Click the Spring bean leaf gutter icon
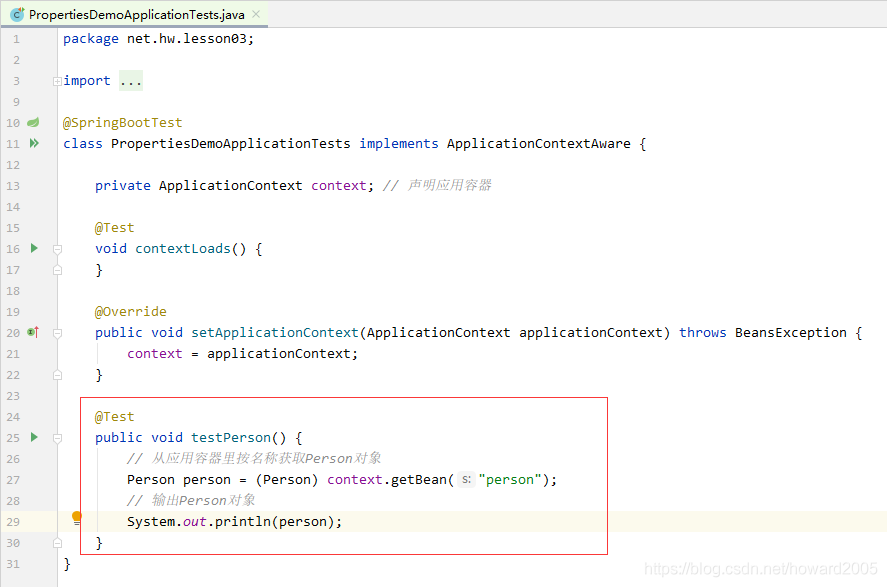Screen dimensions: 887x587 (34, 122)
